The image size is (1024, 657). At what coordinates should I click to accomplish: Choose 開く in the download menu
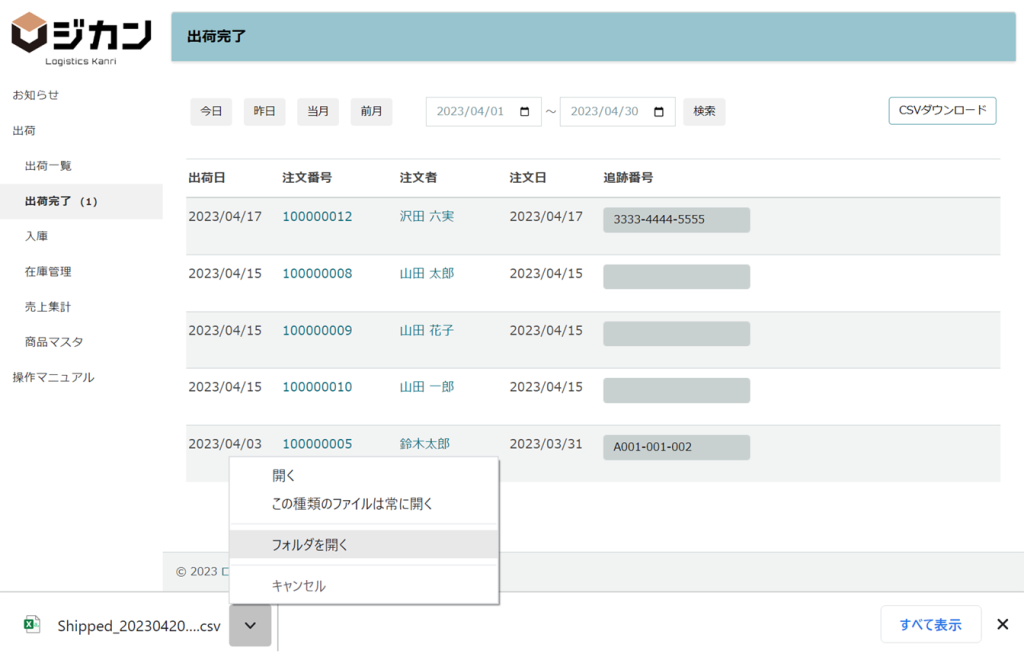click(x=284, y=476)
